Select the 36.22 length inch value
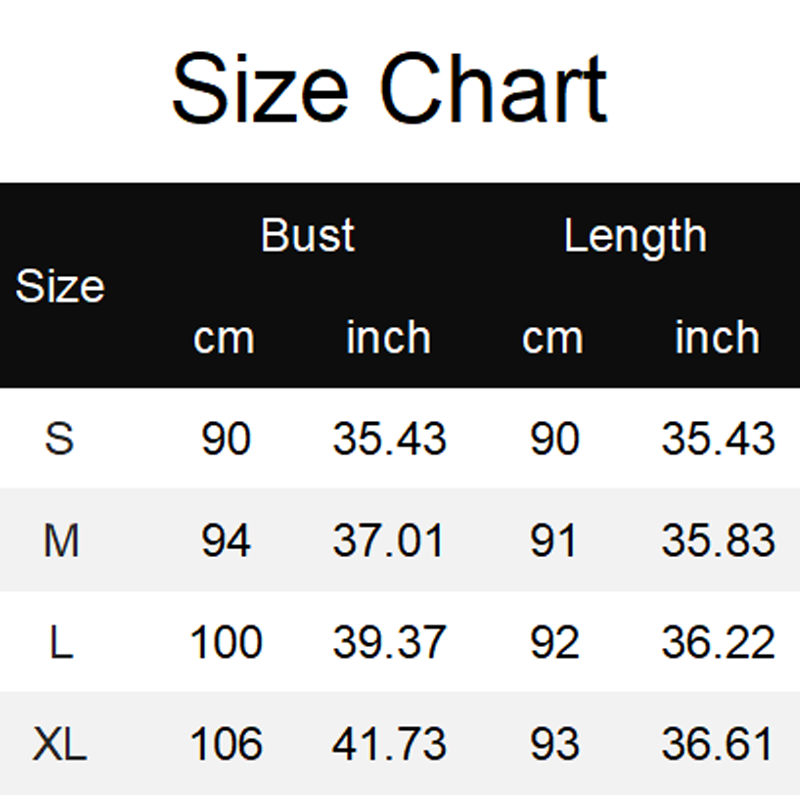 pos(718,643)
